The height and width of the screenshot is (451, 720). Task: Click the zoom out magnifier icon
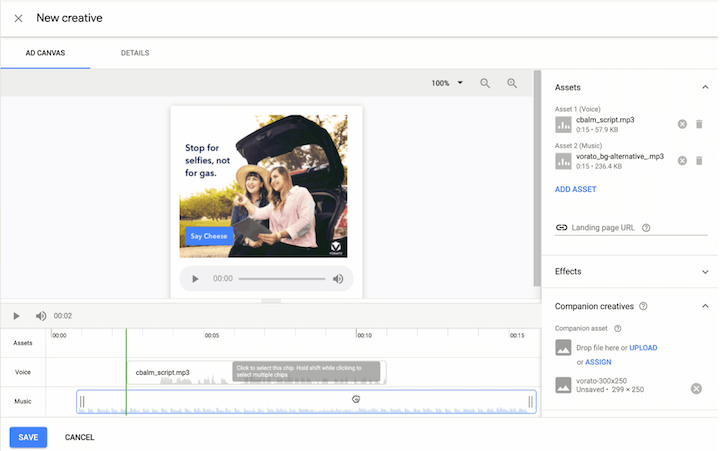pos(485,83)
